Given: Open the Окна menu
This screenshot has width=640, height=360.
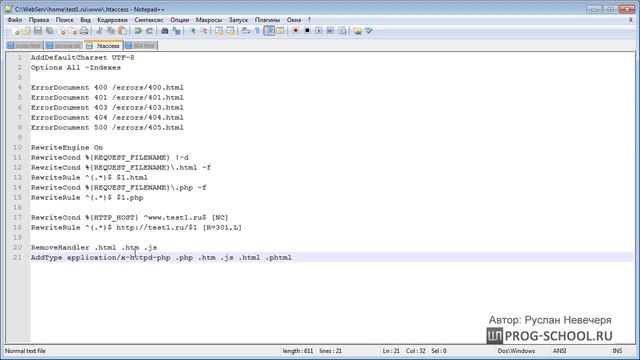Looking at the screenshot, I should click(294, 20).
